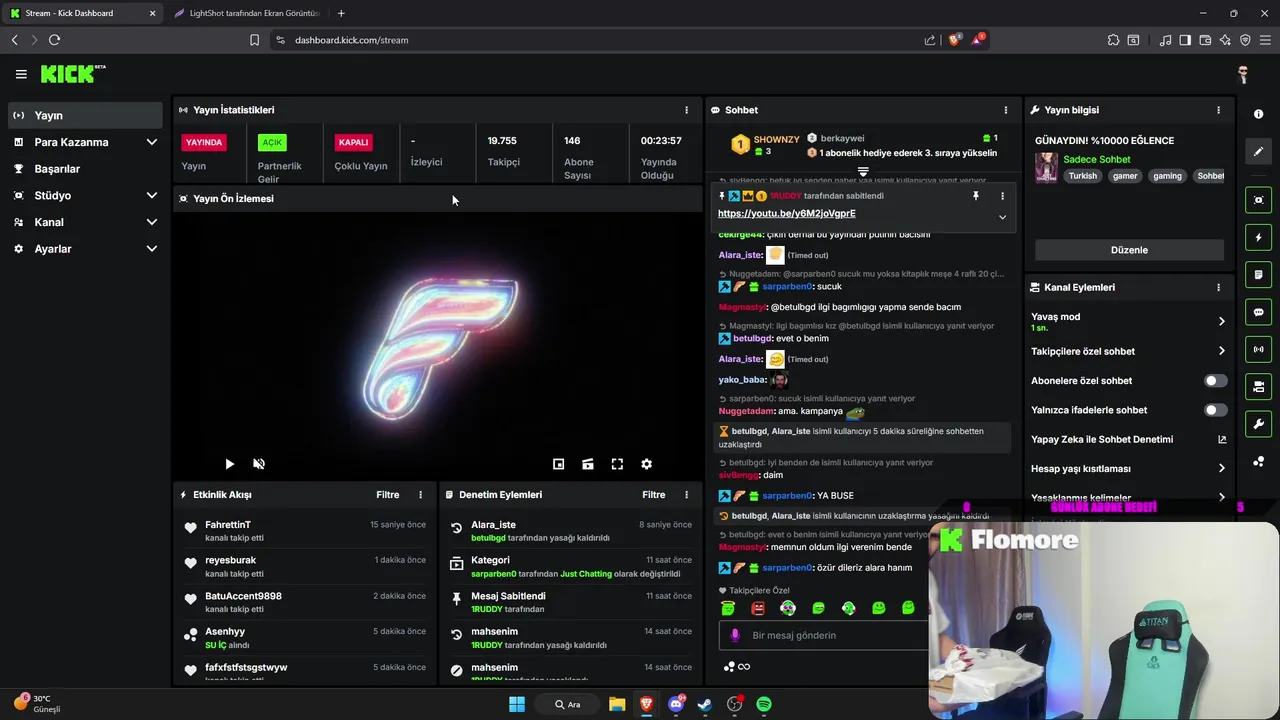
Task: Toggle the lightning activity widget icon
Action: point(1258,238)
